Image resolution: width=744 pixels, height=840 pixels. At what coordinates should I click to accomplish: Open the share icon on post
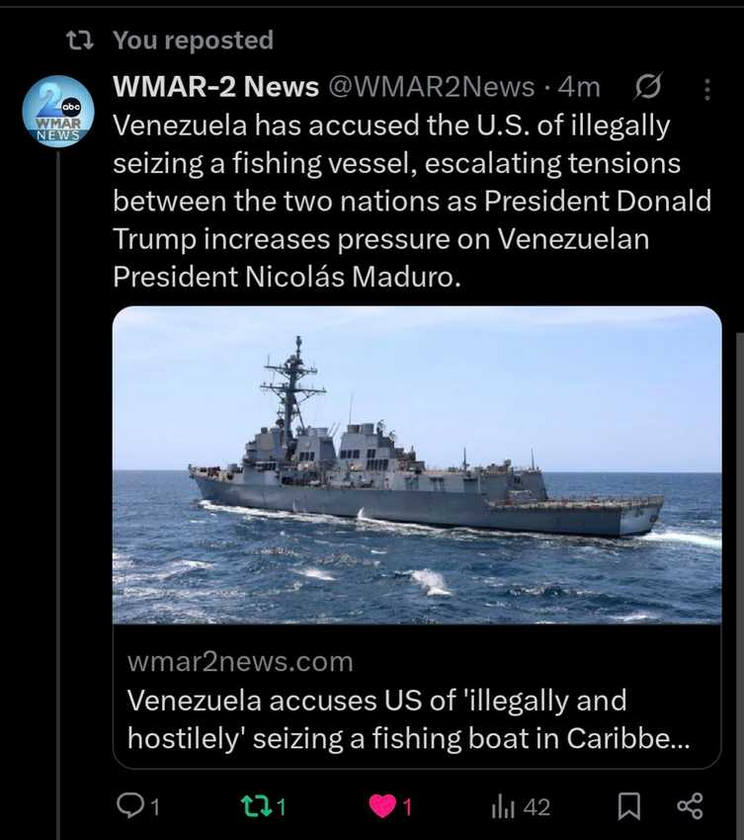point(690,806)
